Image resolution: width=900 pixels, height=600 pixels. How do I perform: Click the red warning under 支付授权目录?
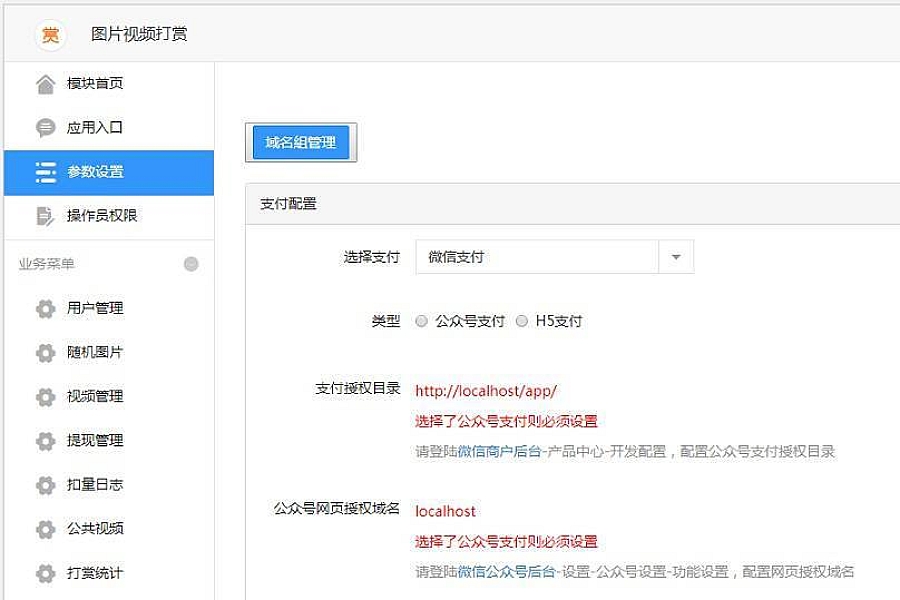(506, 421)
